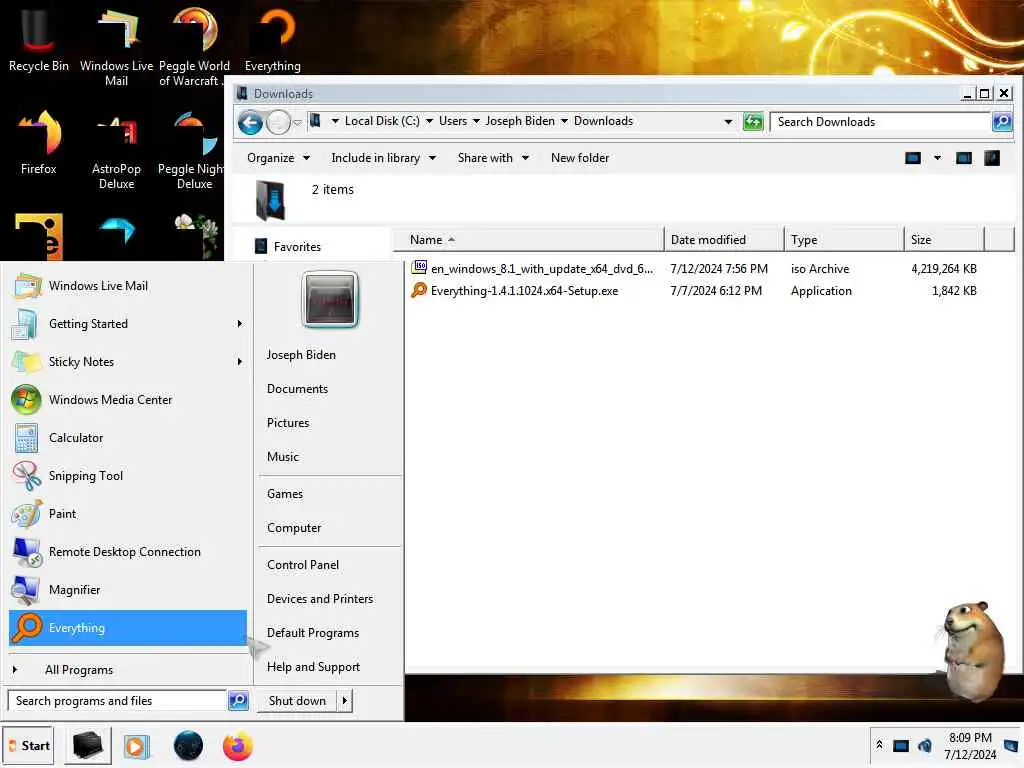This screenshot has height=768, width=1024.
Task: Expand the Shut down options arrow
Action: pyautogui.click(x=344, y=701)
